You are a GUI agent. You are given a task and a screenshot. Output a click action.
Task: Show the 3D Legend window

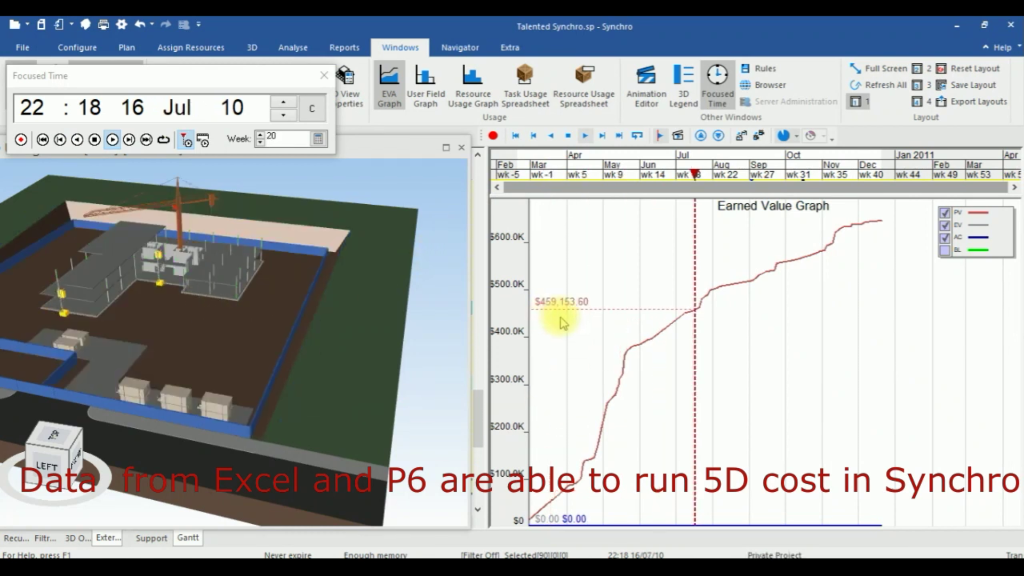(x=683, y=86)
